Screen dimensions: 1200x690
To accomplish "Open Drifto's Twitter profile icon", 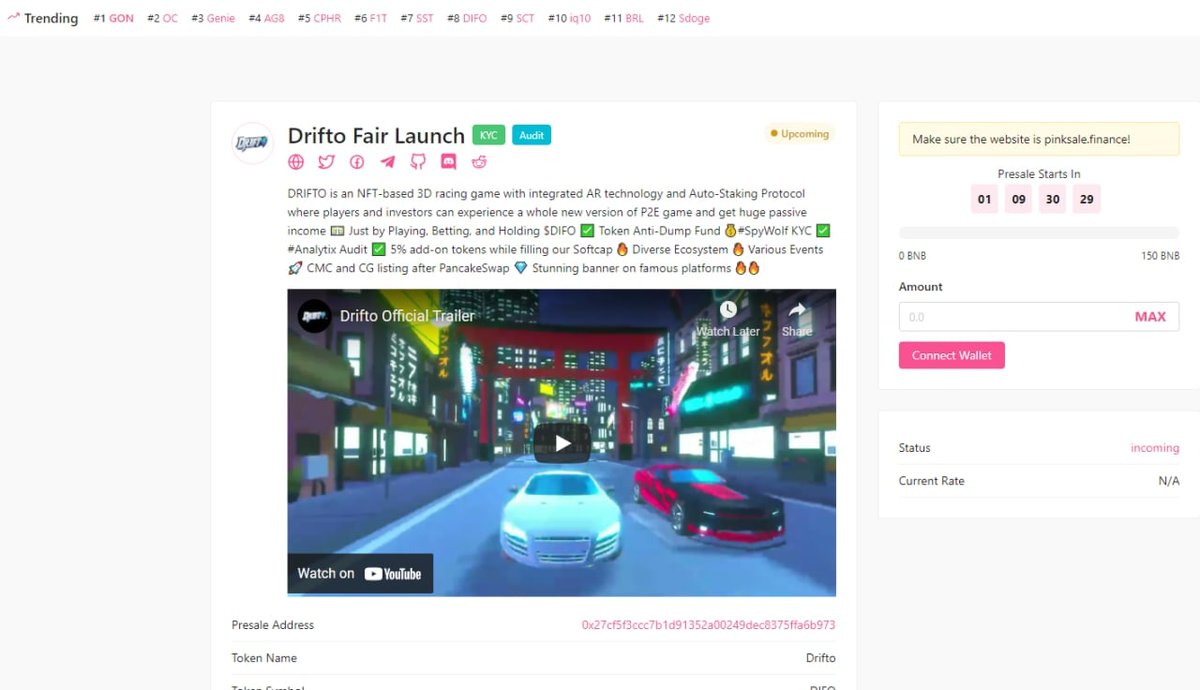I will pyautogui.click(x=326, y=162).
